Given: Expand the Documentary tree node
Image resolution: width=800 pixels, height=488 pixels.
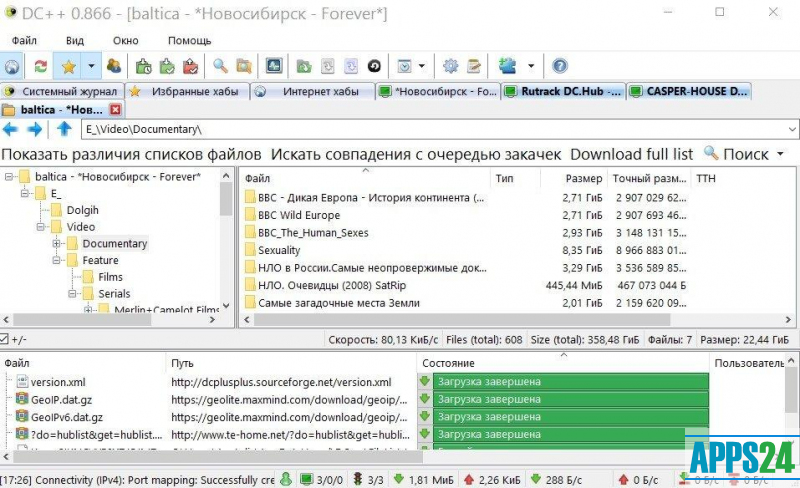Looking at the screenshot, I should pyautogui.click(x=57, y=243).
